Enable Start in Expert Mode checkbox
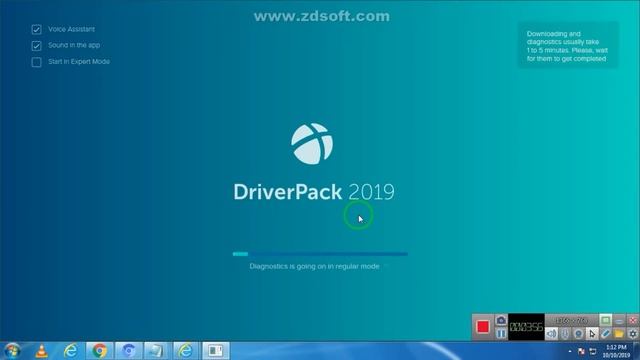Viewport: 640px width, 360px height. 36,62
